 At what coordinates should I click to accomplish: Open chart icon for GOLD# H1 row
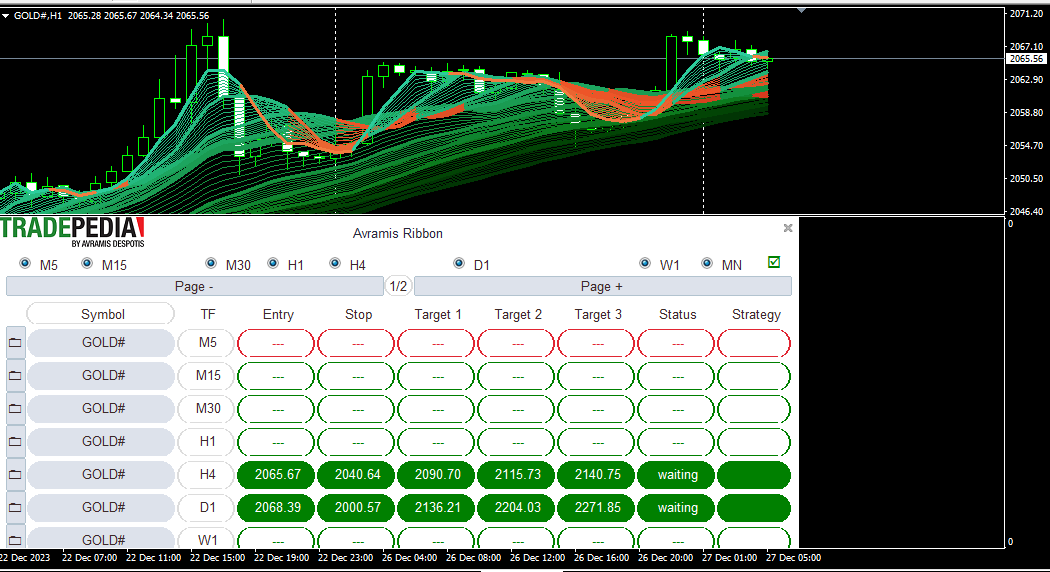coord(15,441)
